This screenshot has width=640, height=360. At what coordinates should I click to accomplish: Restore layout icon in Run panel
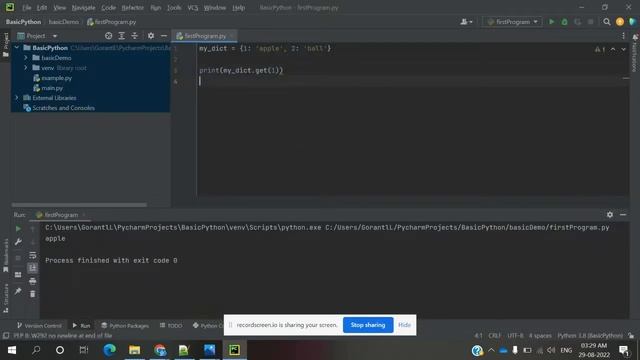click(x=18, y=275)
